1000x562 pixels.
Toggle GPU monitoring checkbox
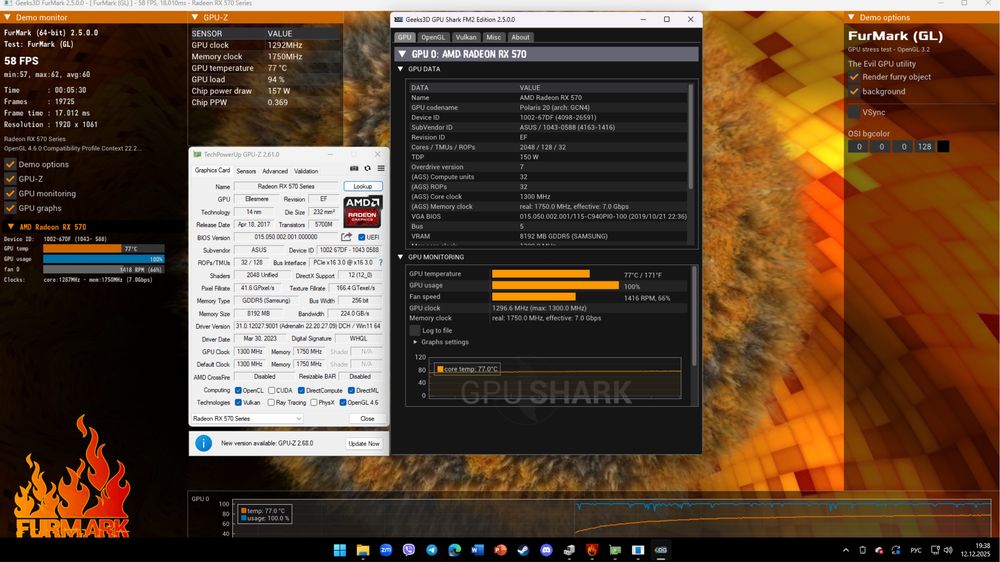pyautogui.click(x=10, y=194)
